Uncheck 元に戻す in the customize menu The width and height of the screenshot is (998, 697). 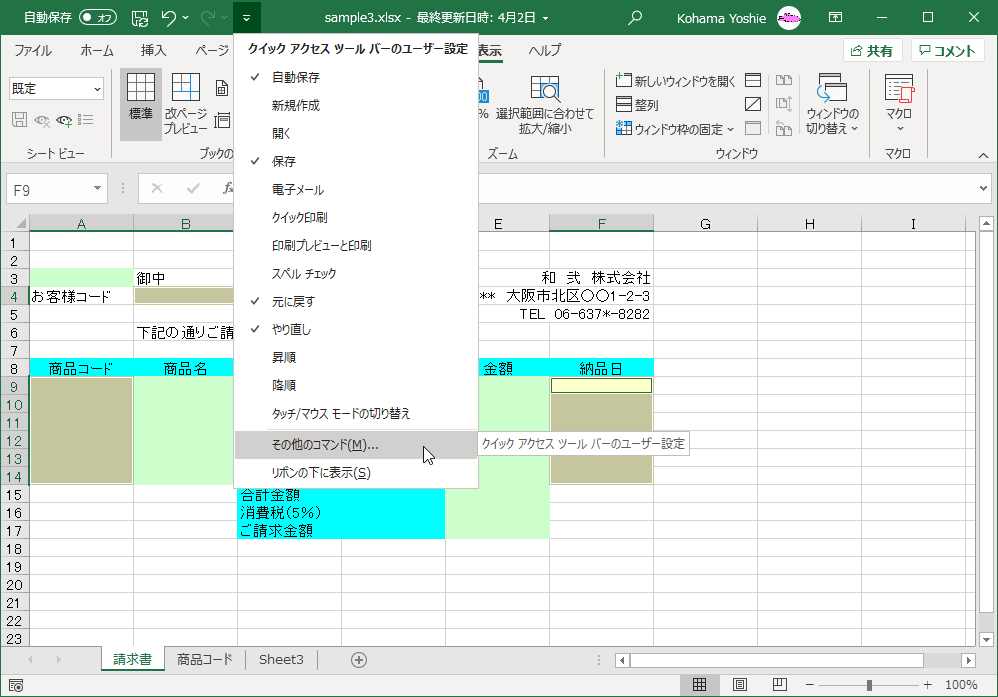(x=356, y=302)
